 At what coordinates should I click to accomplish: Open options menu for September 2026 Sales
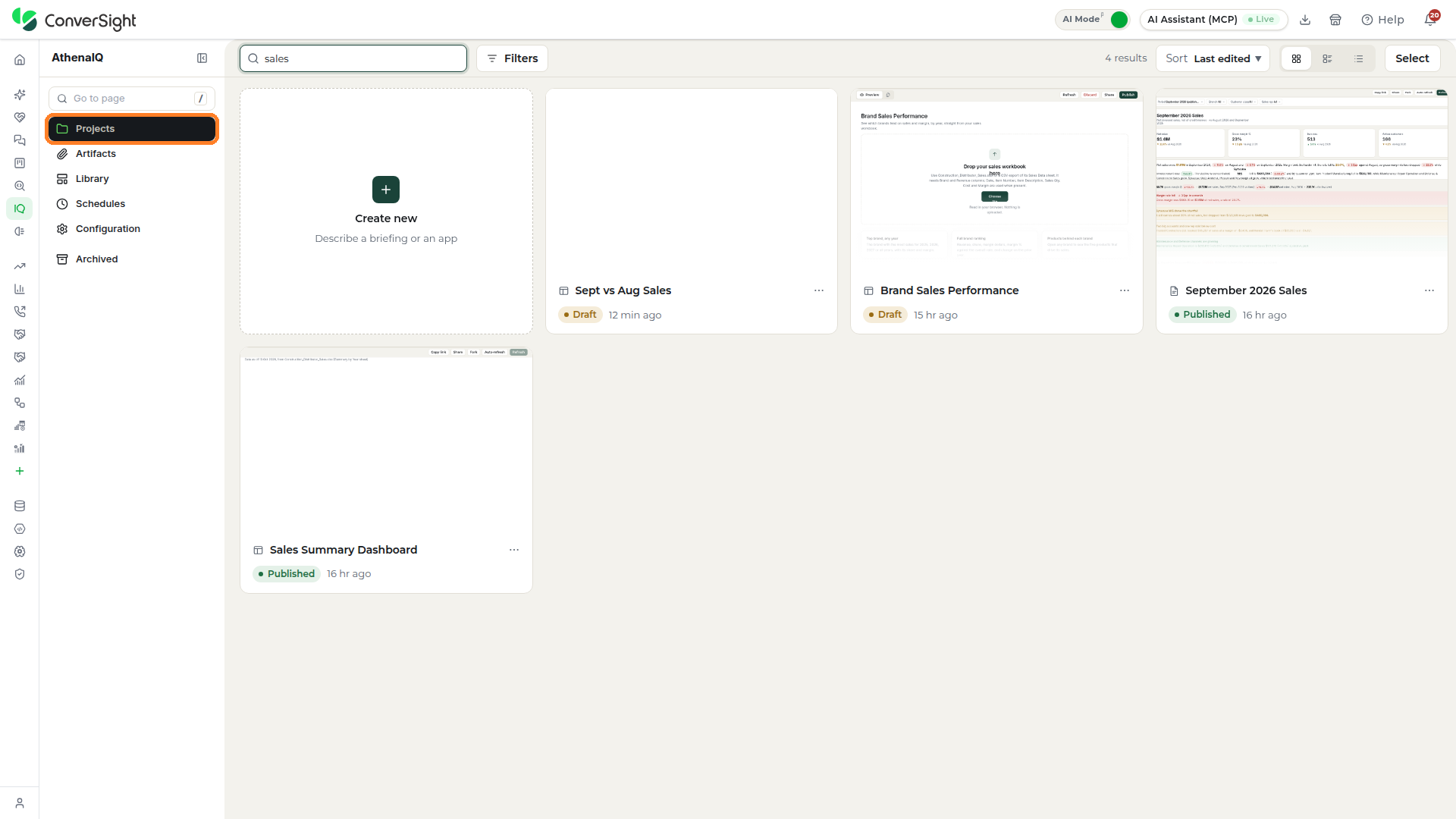coord(1429,290)
